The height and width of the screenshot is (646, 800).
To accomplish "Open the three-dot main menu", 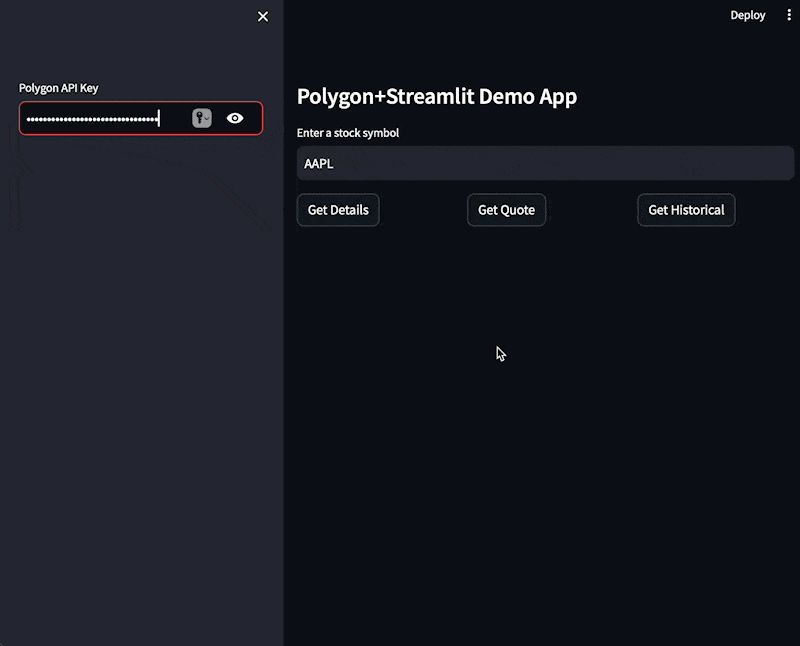I will coord(788,15).
